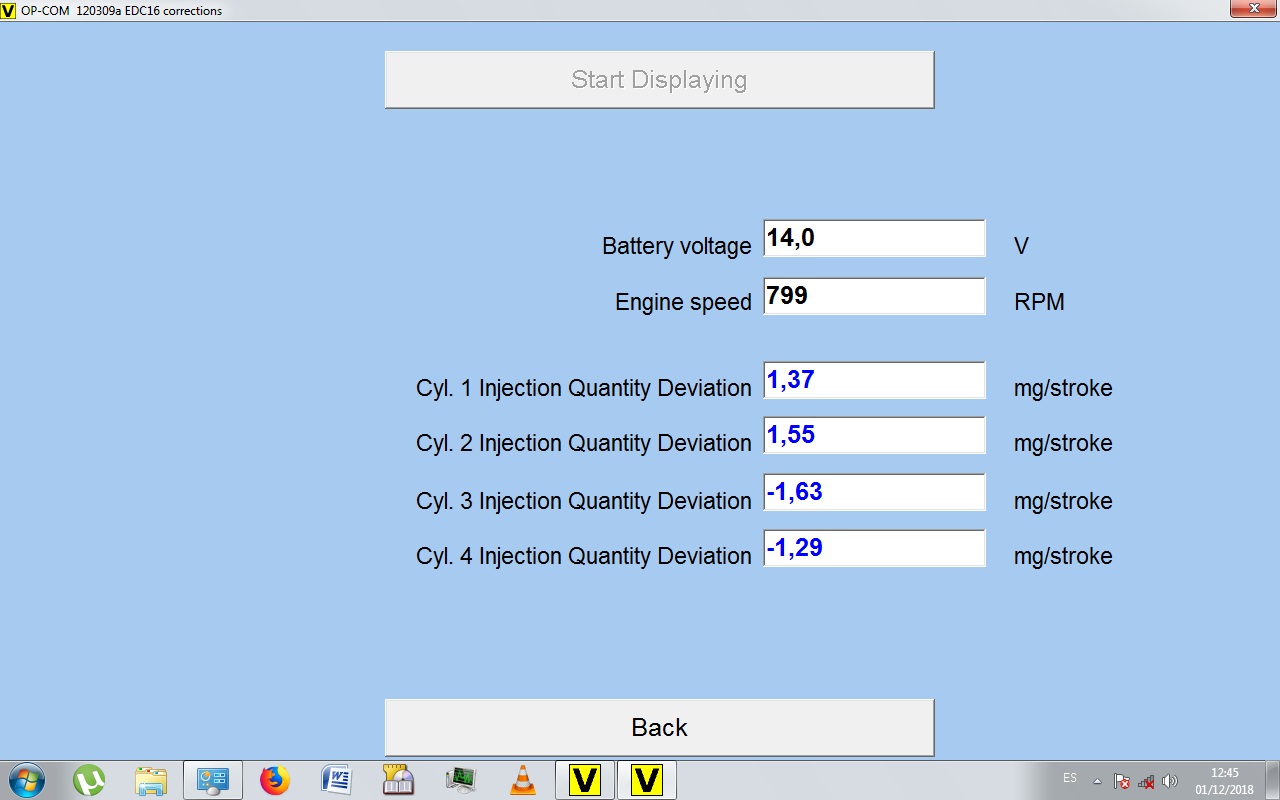Select the Engine speed value field
This screenshot has width=1280, height=800.
874,296
